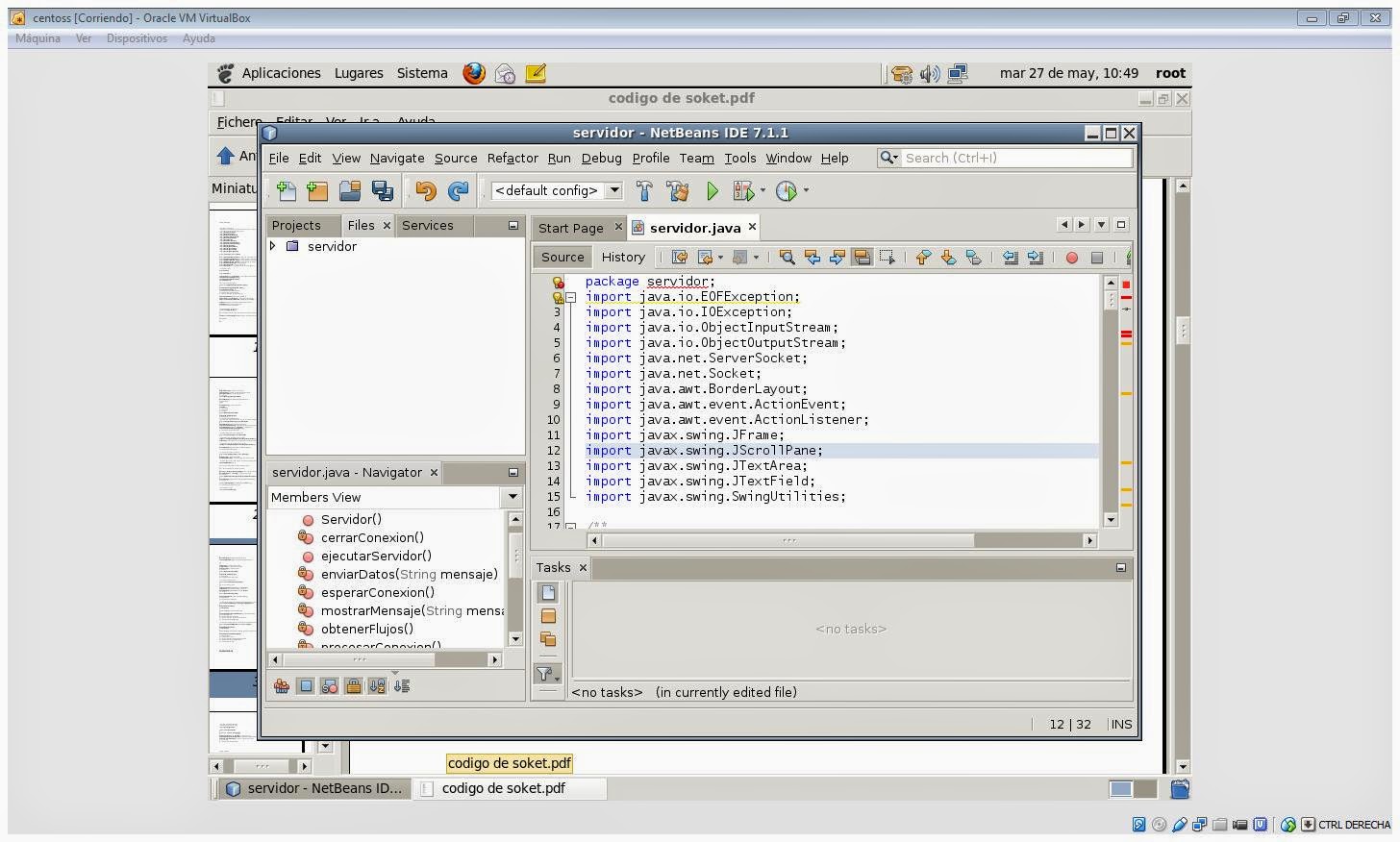Toggle Show Fields filter in Navigator

tap(306, 685)
